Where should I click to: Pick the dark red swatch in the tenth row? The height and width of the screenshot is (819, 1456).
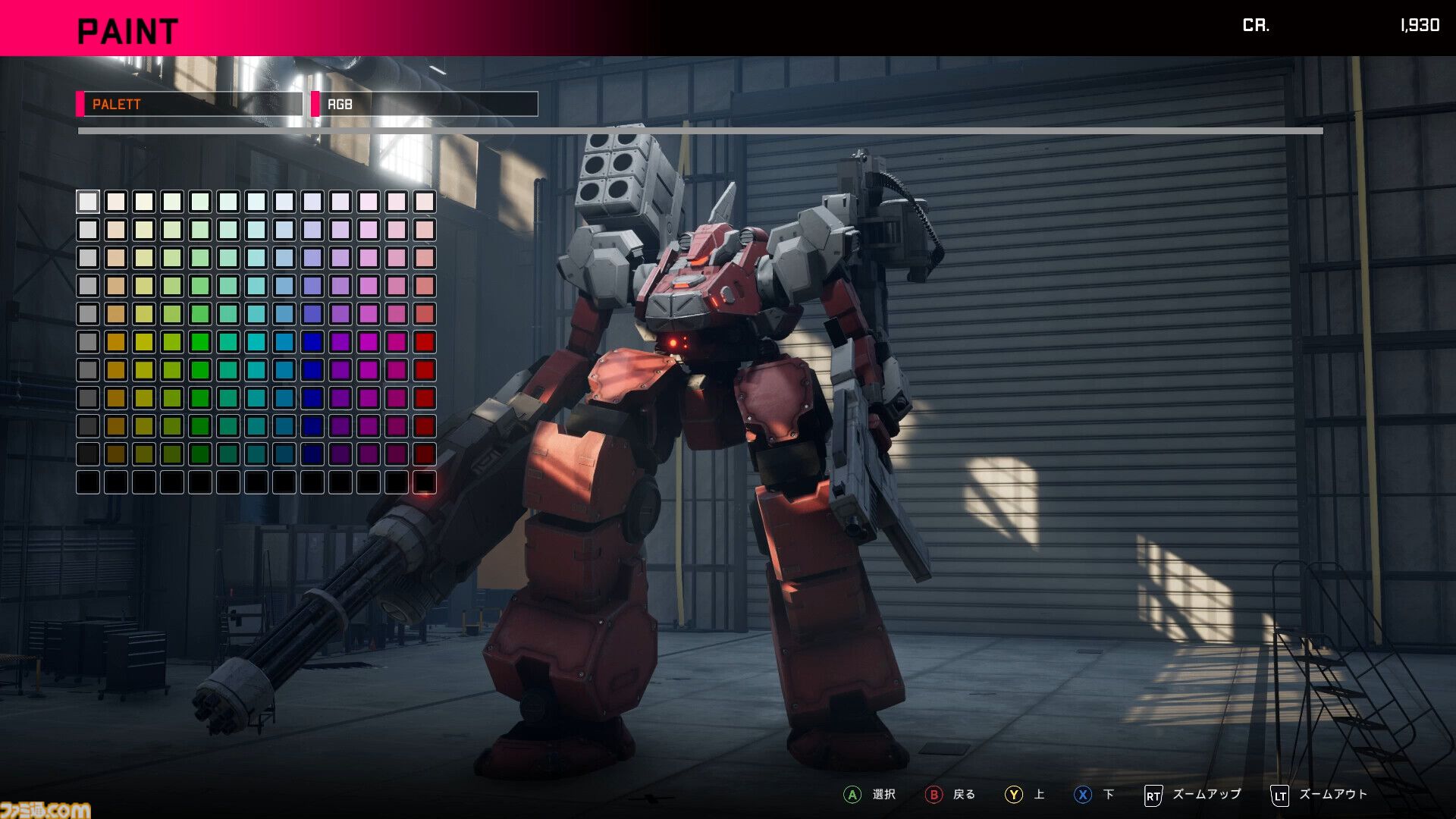[x=425, y=453]
